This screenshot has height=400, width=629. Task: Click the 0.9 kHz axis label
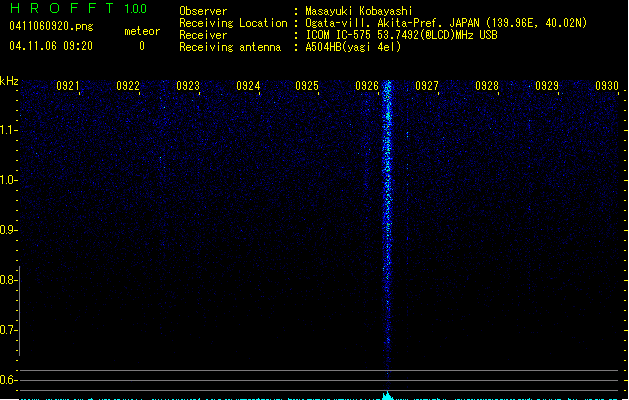pyautogui.click(x=8, y=230)
